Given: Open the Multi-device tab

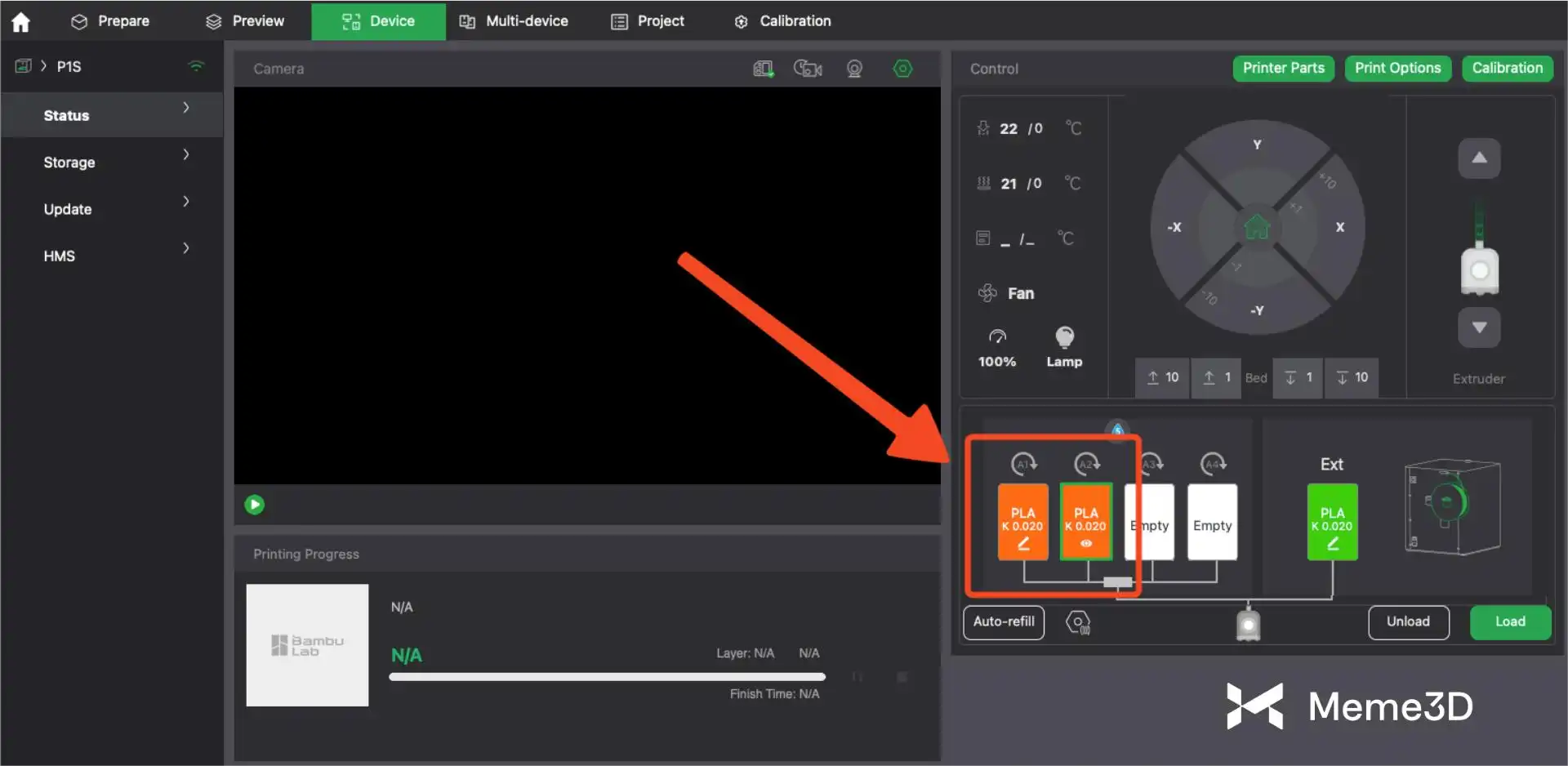Looking at the screenshot, I should point(514,21).
